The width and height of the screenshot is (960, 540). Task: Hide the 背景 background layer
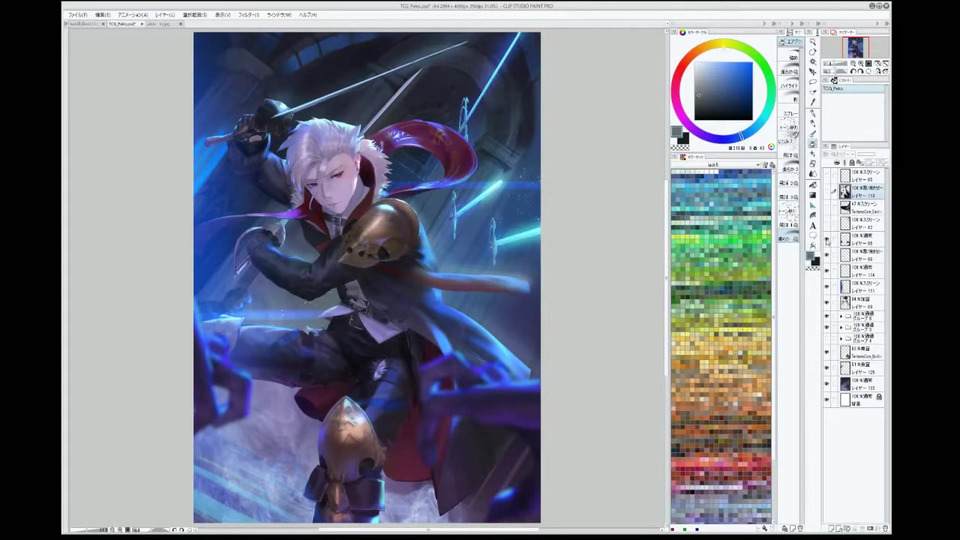[827, 400]
